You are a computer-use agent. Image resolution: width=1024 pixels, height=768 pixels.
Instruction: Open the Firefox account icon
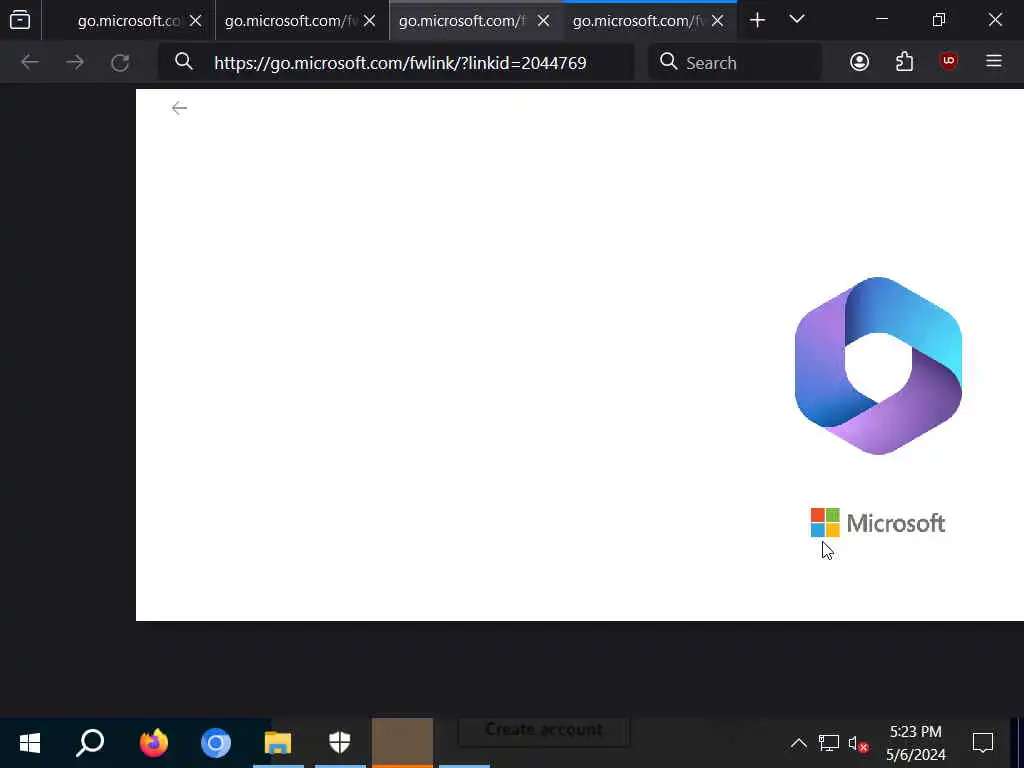click(x=859, y=61)
